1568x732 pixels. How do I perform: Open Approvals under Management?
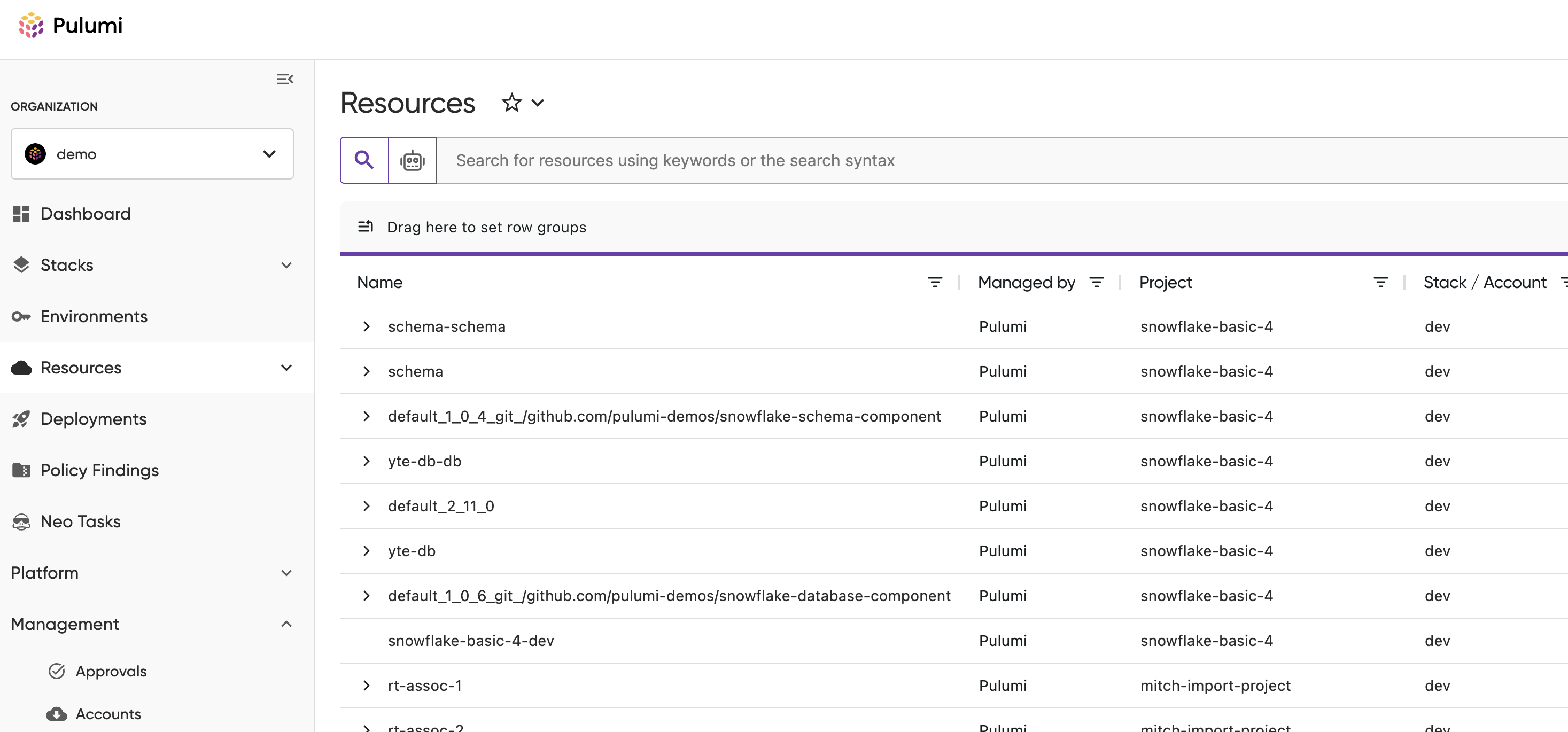[111, 671]
